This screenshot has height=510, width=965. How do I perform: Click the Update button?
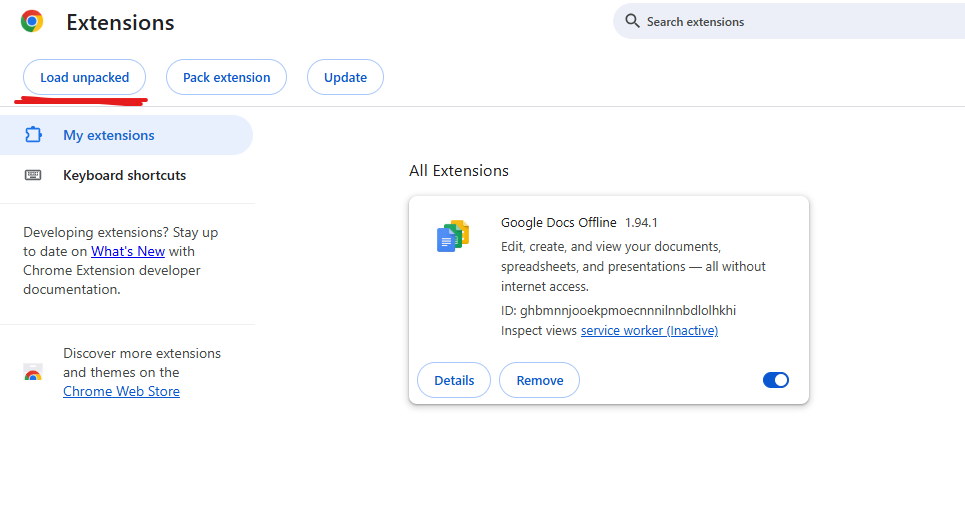coord(345,78)
